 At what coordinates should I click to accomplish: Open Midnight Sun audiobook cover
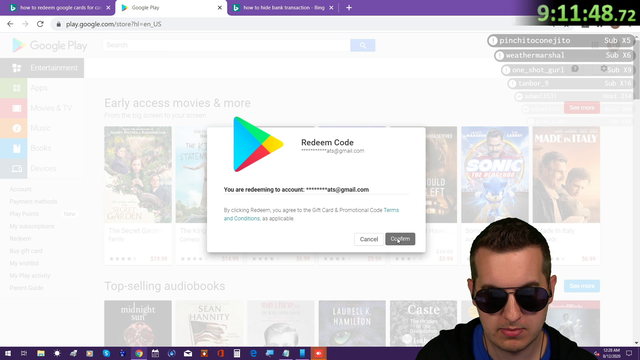[x=138, y=323]
